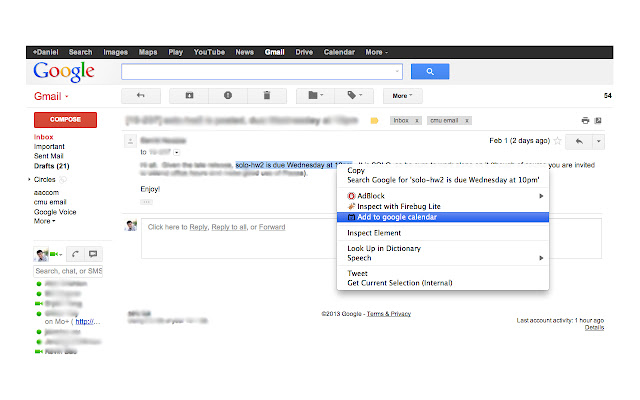
Task: Open the aaccom label
Action: (x=46, y=192)
